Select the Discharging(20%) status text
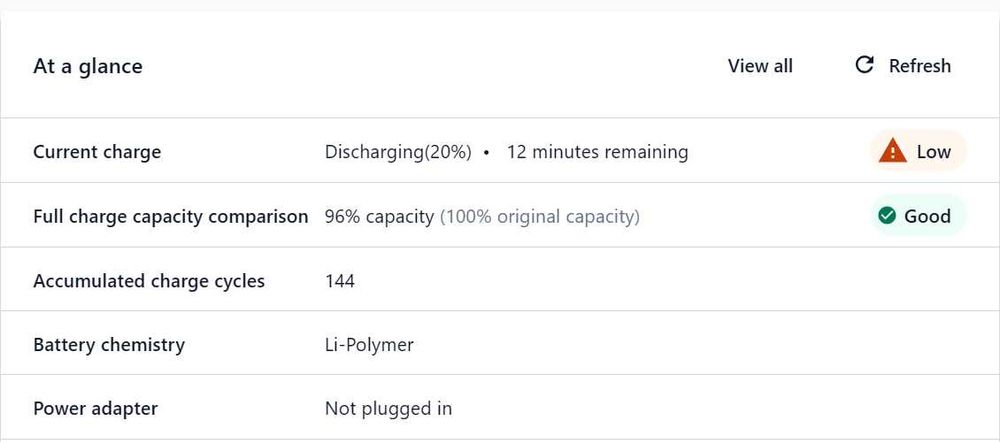The image size is (1000, 442). pos(398,152)
